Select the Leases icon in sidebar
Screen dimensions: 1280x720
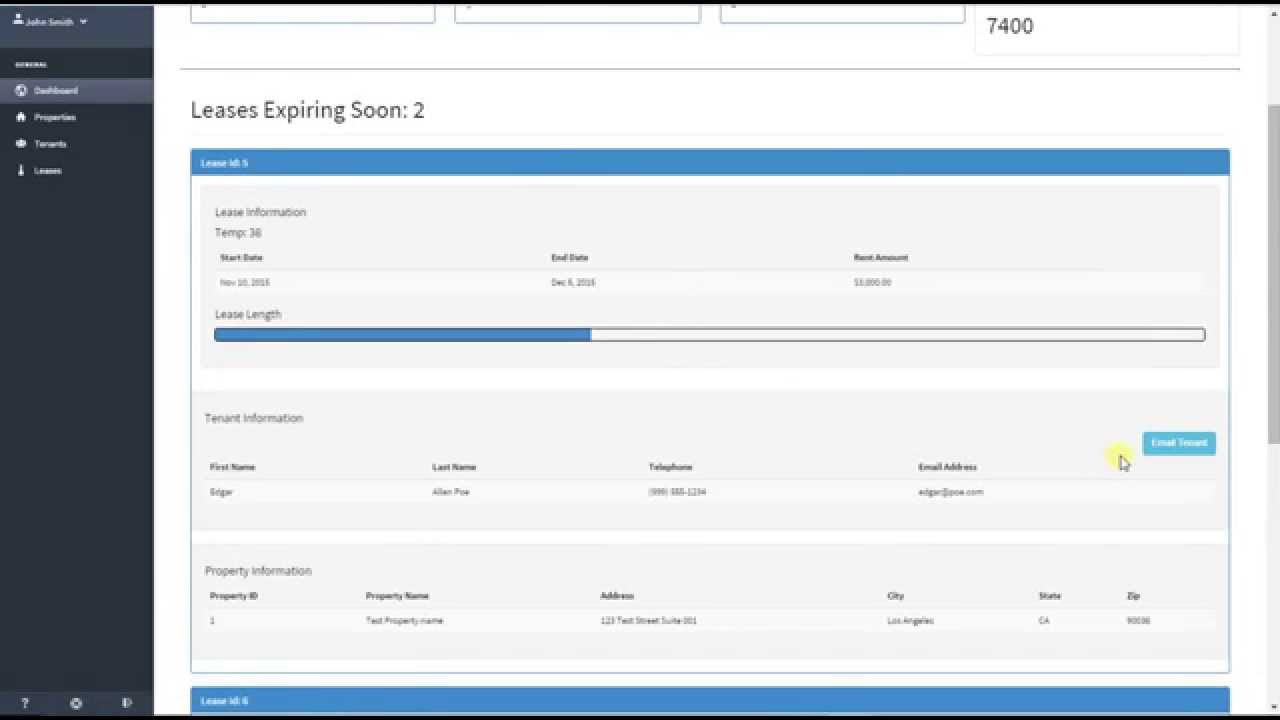click(x=21, y=171)
